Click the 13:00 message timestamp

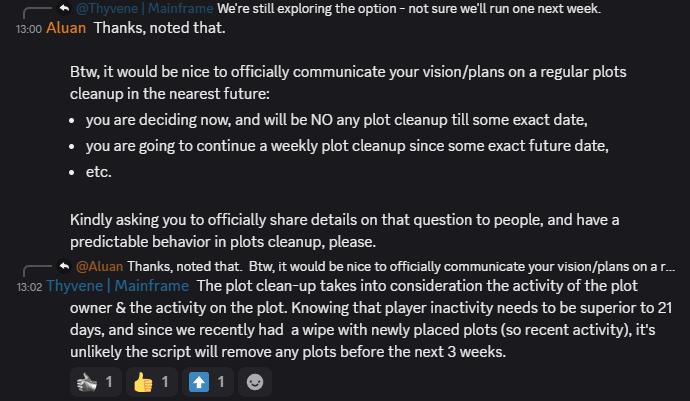[28, 28]
